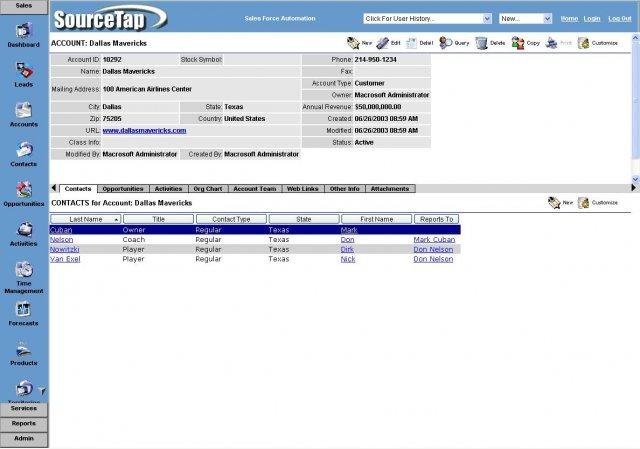The height and width of the screenshot is (449, 640).
Task: Expand the Reports section in sidebar
Action: point(24,424)
